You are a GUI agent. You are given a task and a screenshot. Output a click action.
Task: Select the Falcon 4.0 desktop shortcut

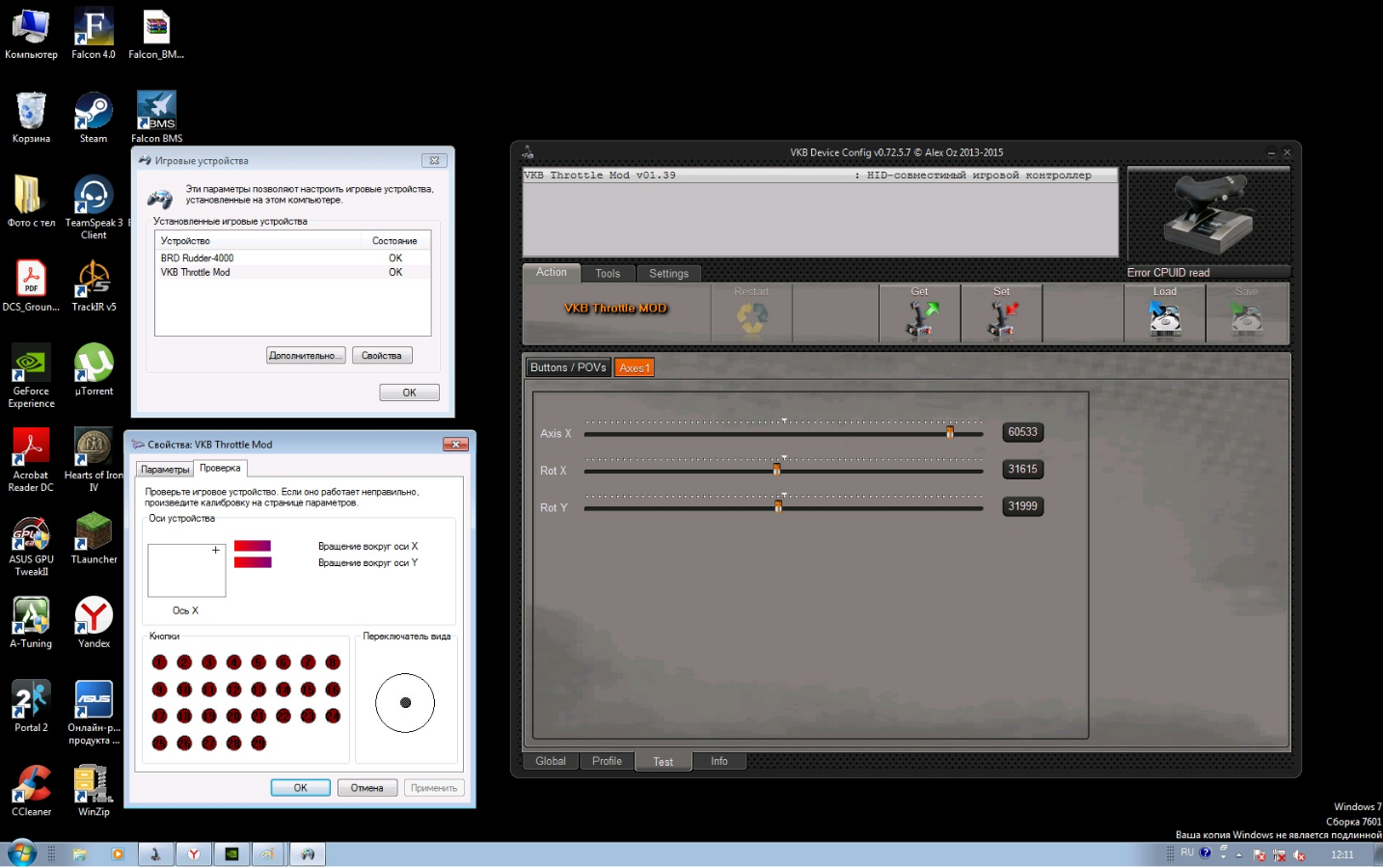tap(94, 35)
